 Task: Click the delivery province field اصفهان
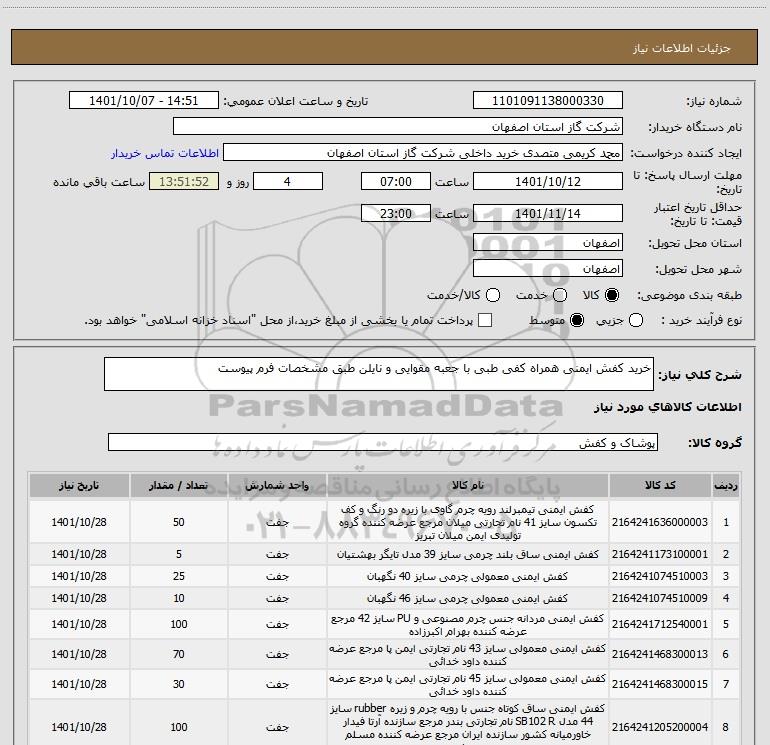548,243
